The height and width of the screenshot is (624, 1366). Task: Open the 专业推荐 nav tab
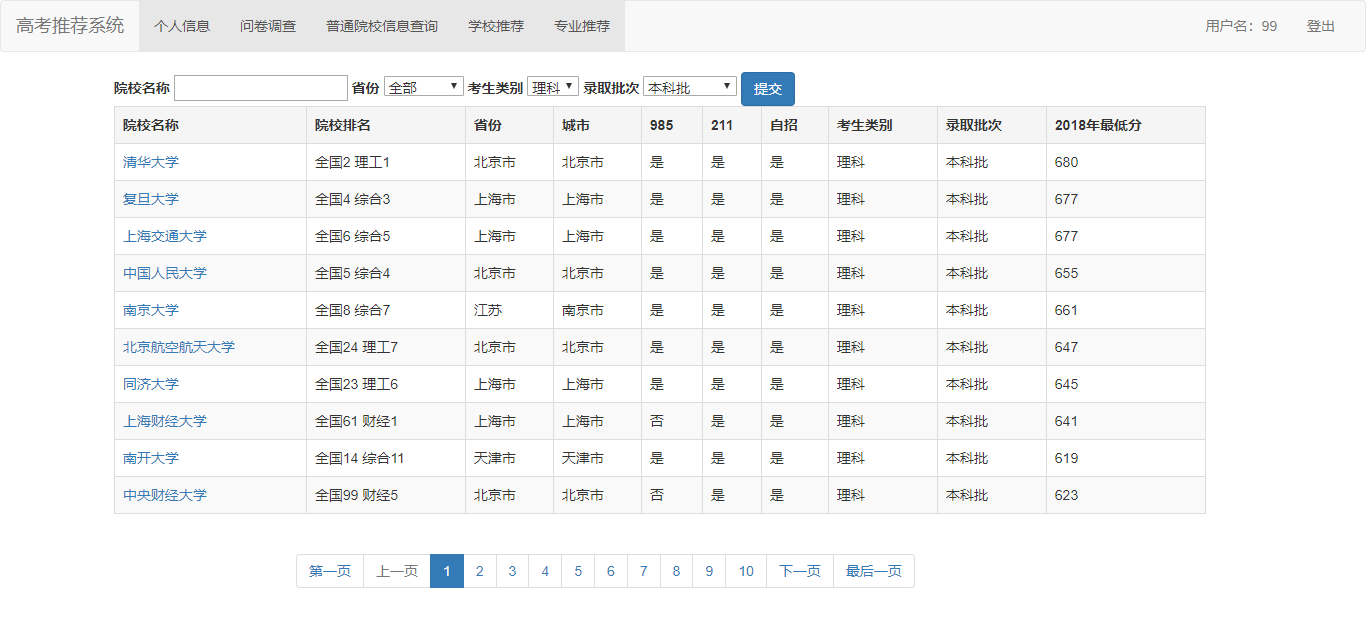(x=582, y=26)
